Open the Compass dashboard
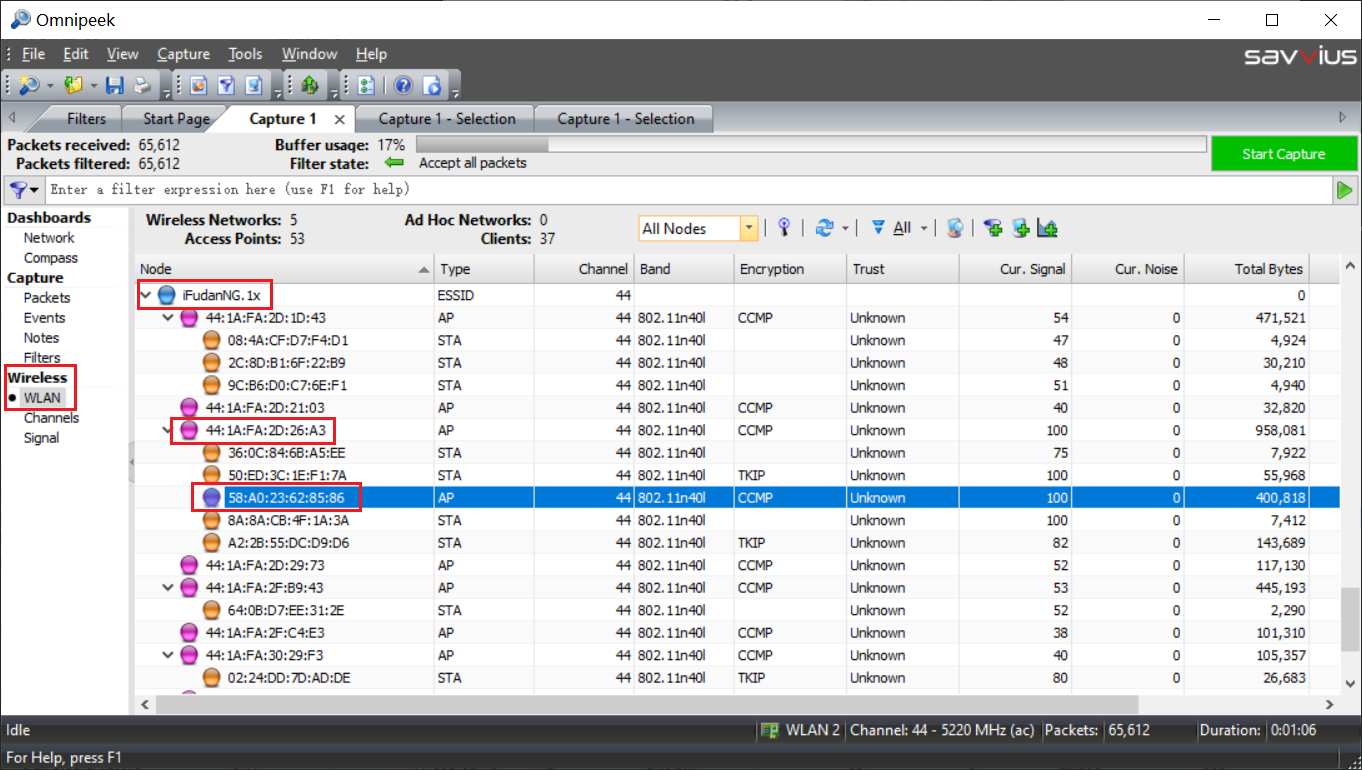The height and width of the screenshot is (770, 1362). 51,258
